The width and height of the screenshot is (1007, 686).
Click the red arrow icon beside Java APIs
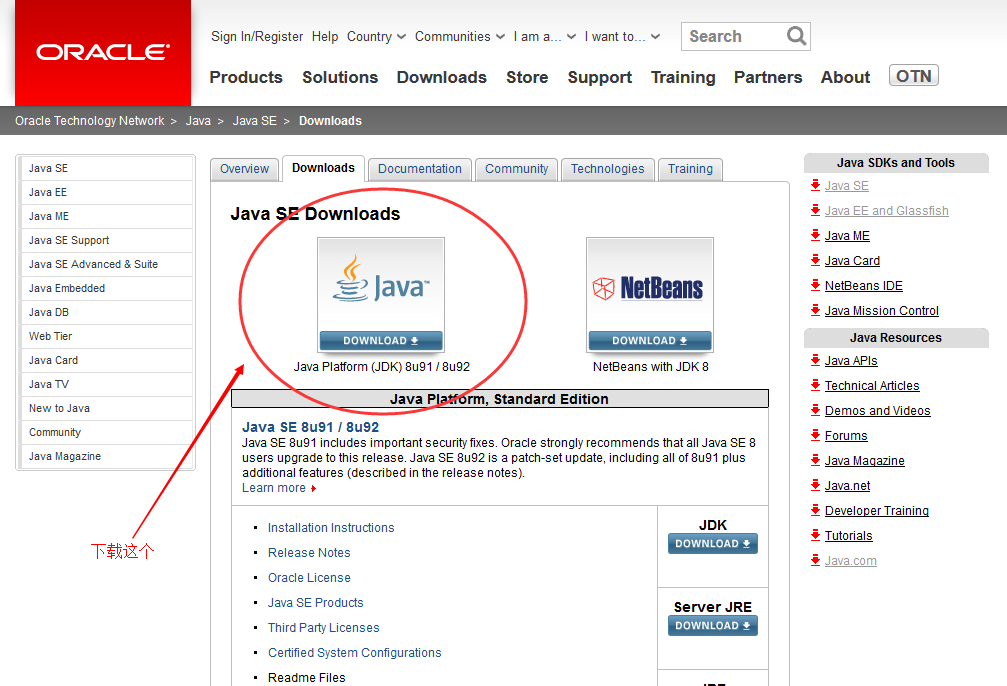816,360
